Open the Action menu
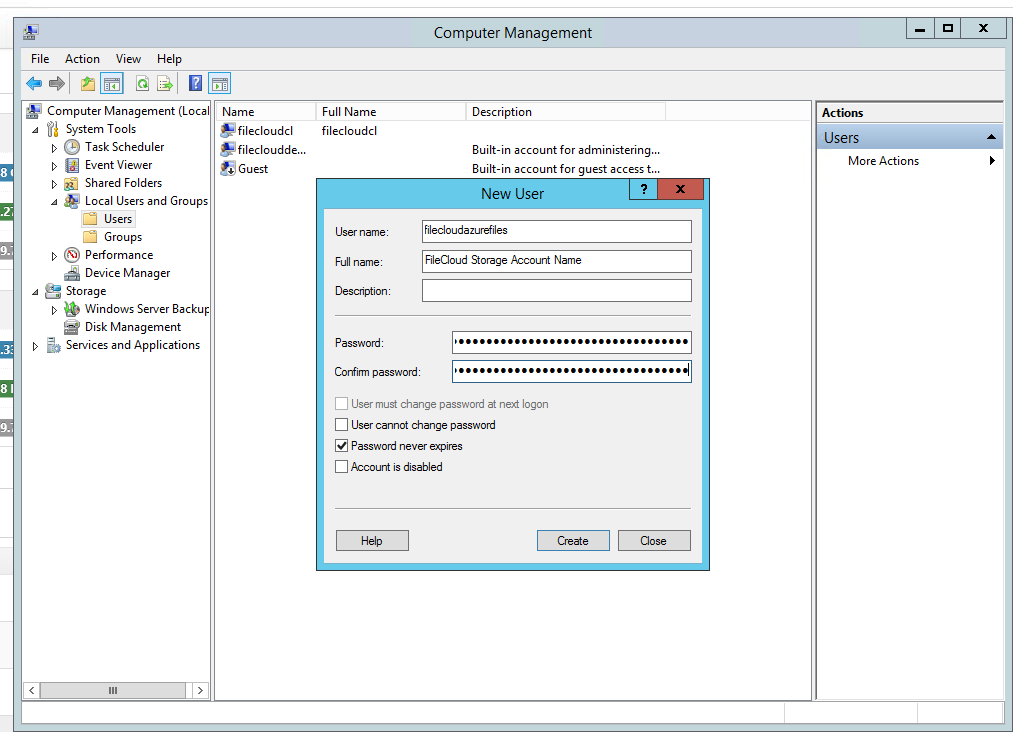This screenshot has height=732, width=1013. [x=82, y=58]
